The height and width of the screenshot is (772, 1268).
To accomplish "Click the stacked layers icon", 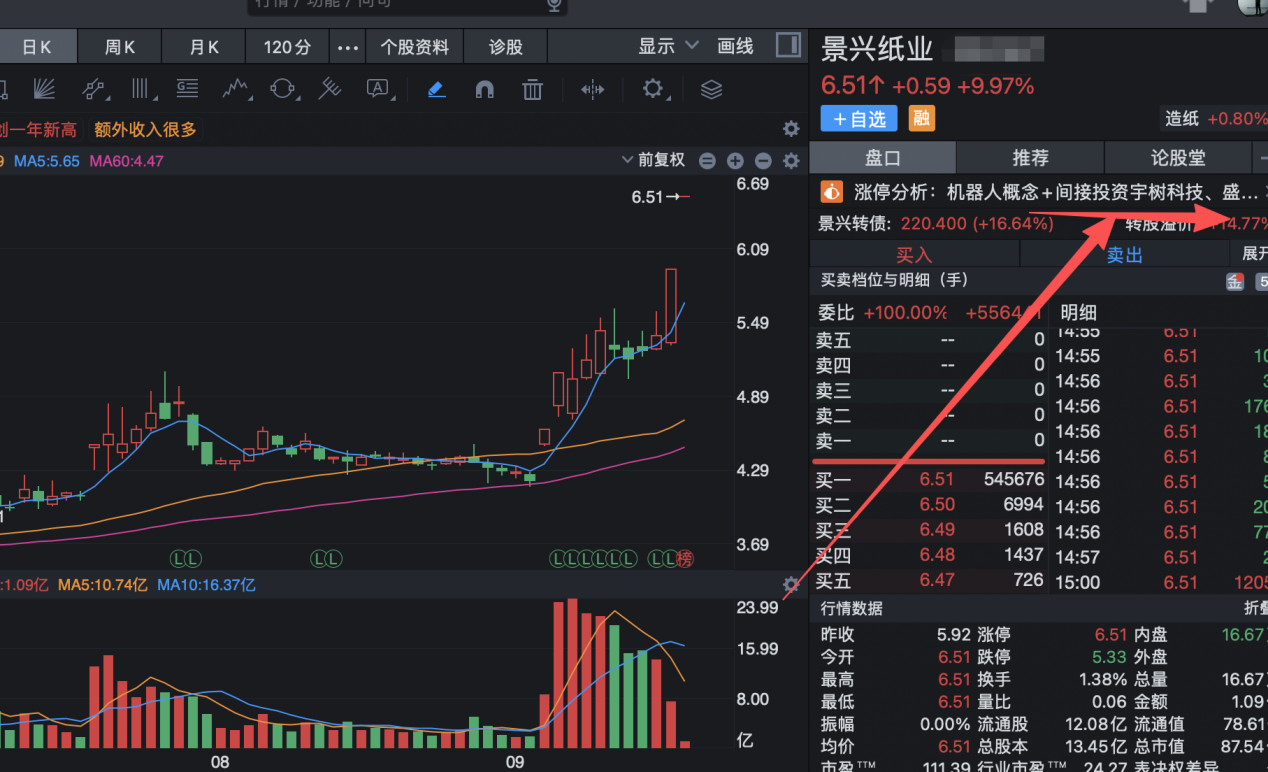I will point(711,89).
